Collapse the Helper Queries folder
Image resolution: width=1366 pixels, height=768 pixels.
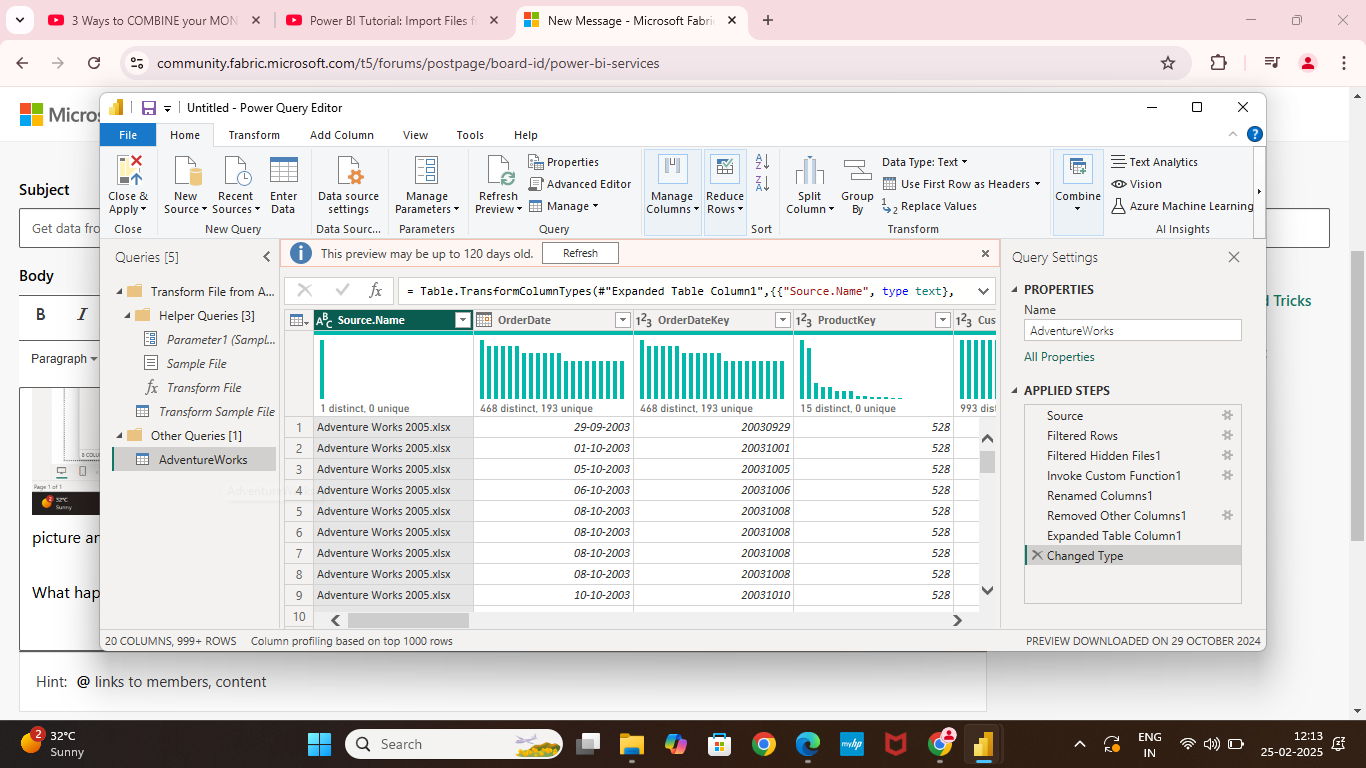pyautogui.click(x=127, y=316)
